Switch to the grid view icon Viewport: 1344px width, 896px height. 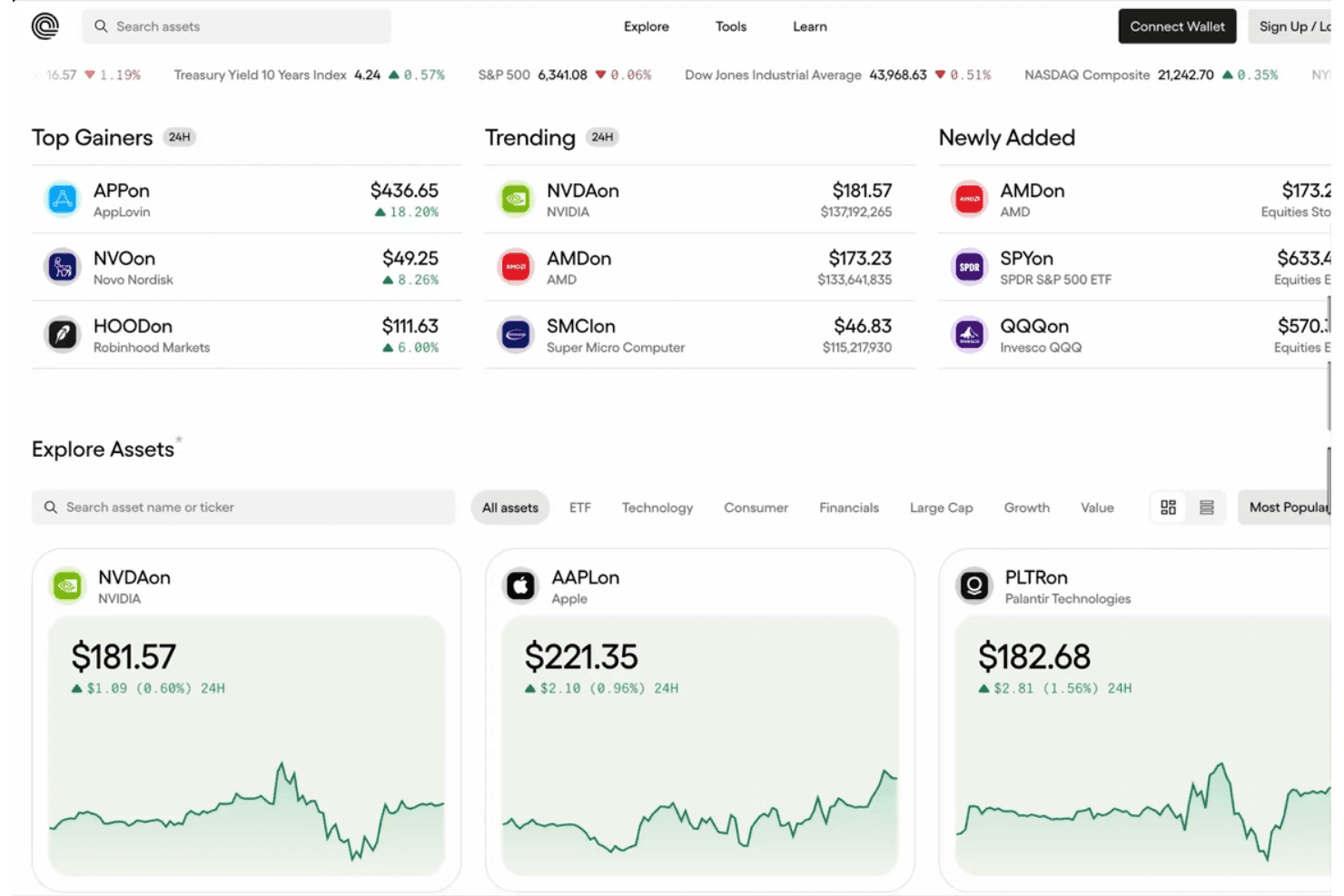tap(1169, 507)
